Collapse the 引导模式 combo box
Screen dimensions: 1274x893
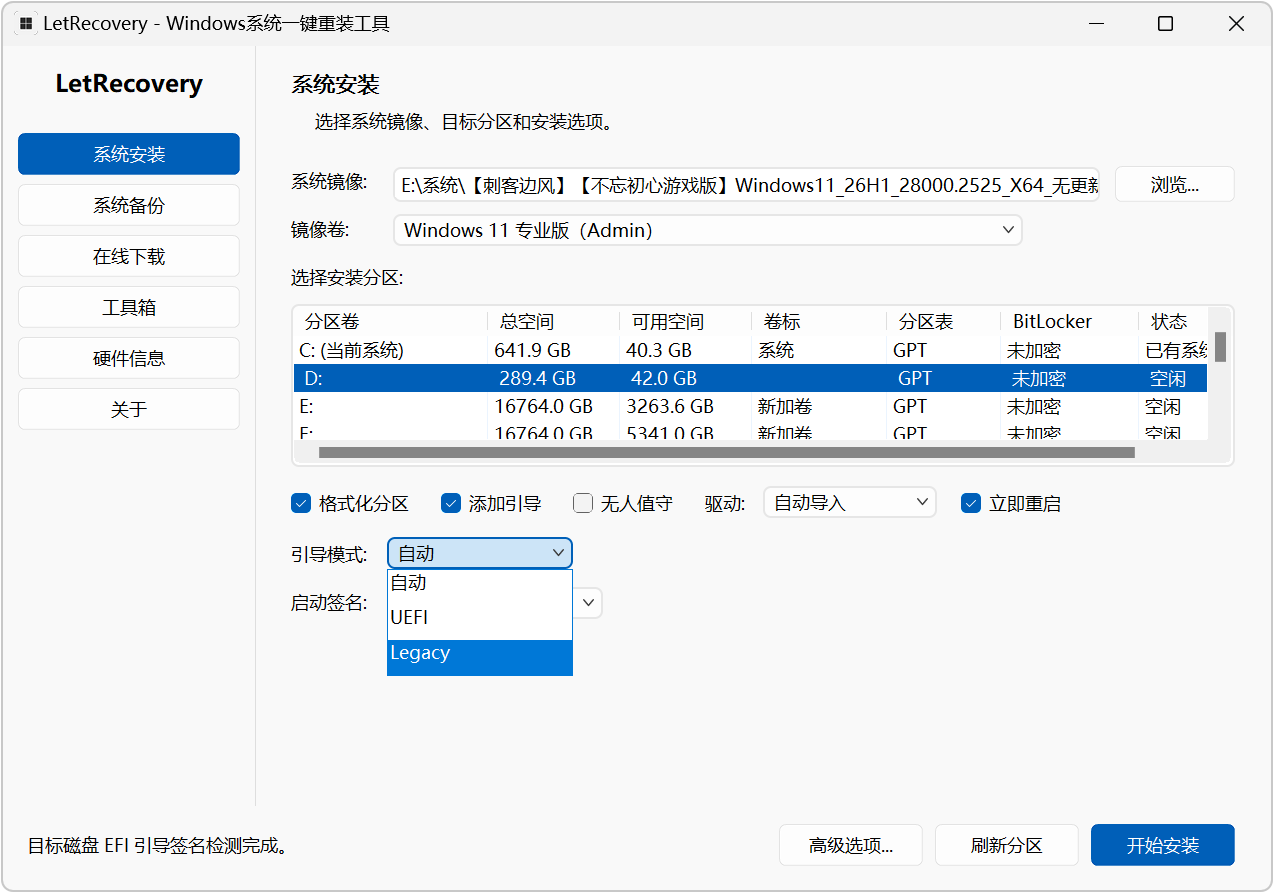pos(480,553)
